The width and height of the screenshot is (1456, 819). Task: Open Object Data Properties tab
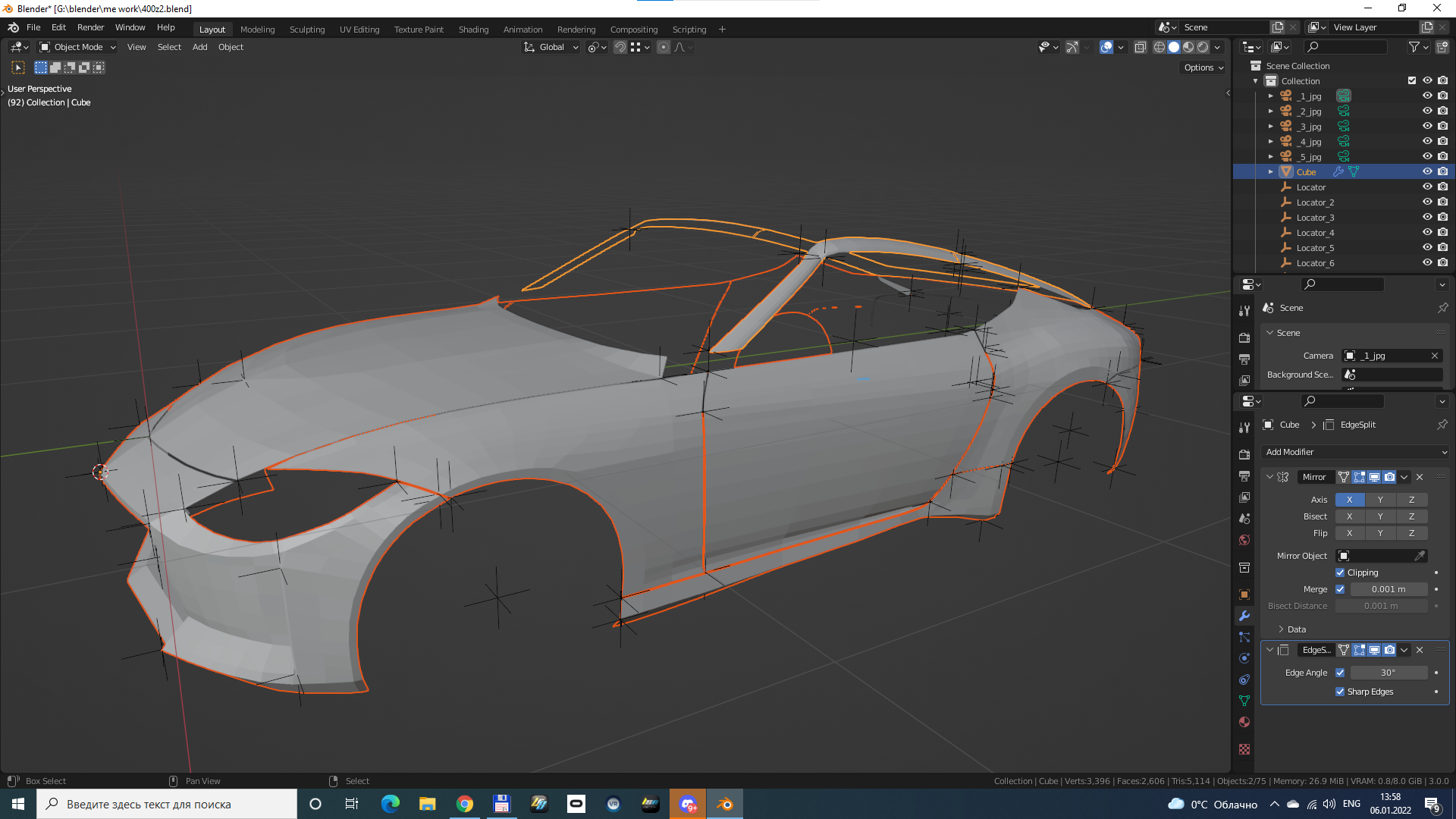(1244, 701)
